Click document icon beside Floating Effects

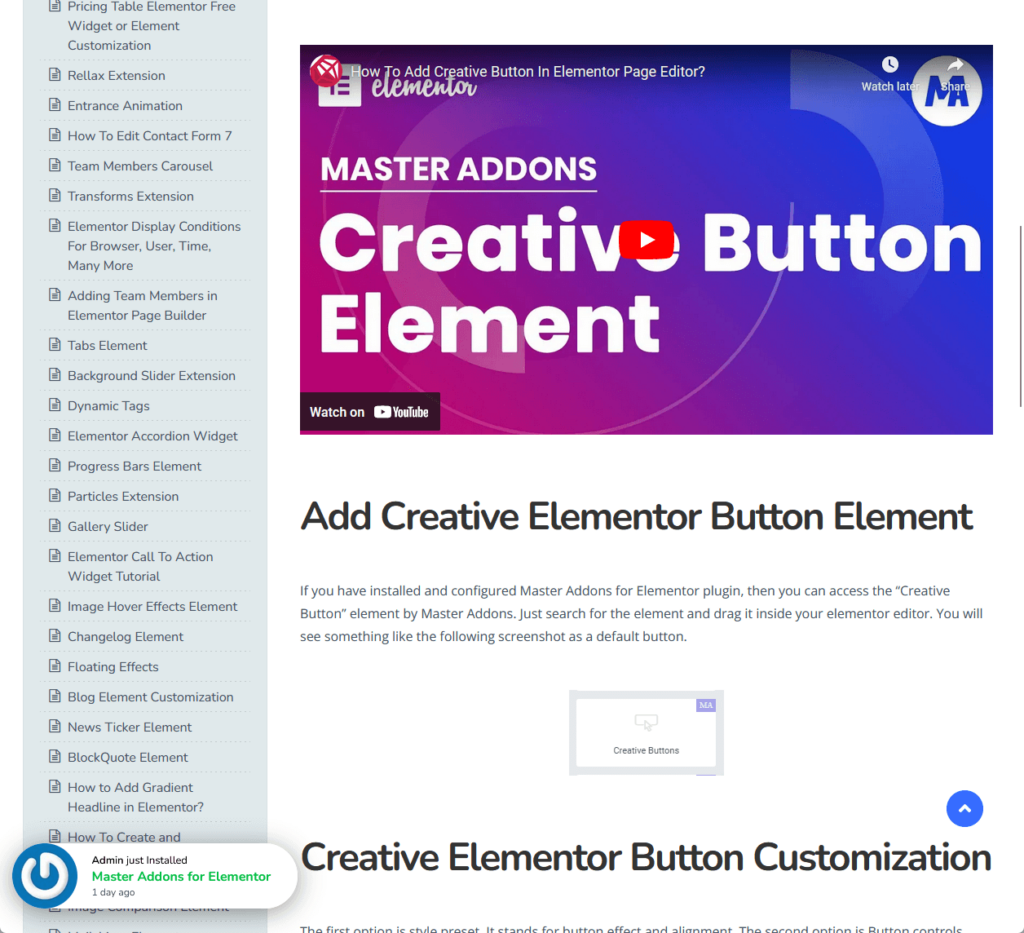point(55,665)
